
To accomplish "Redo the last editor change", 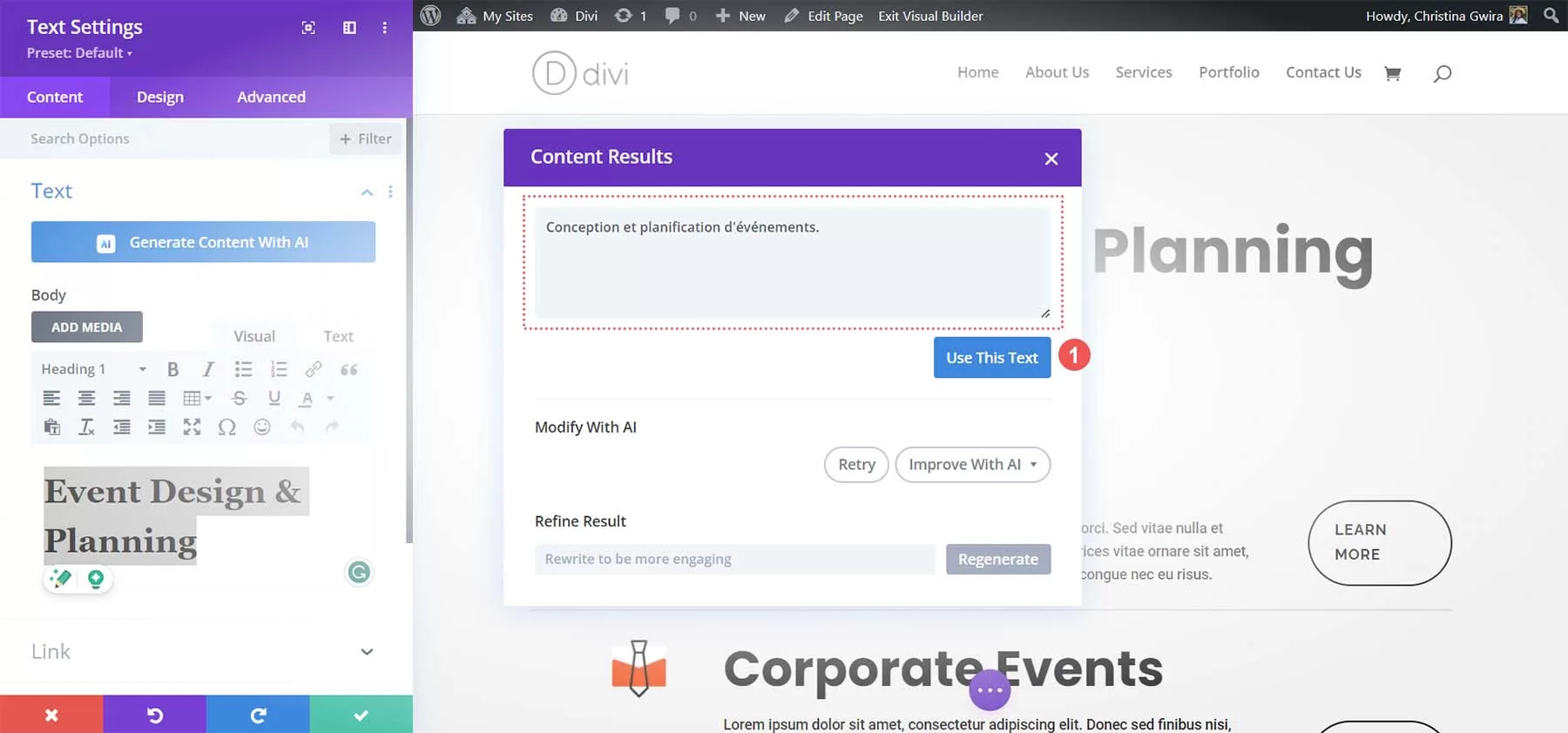I will click(x=332, y=427).
